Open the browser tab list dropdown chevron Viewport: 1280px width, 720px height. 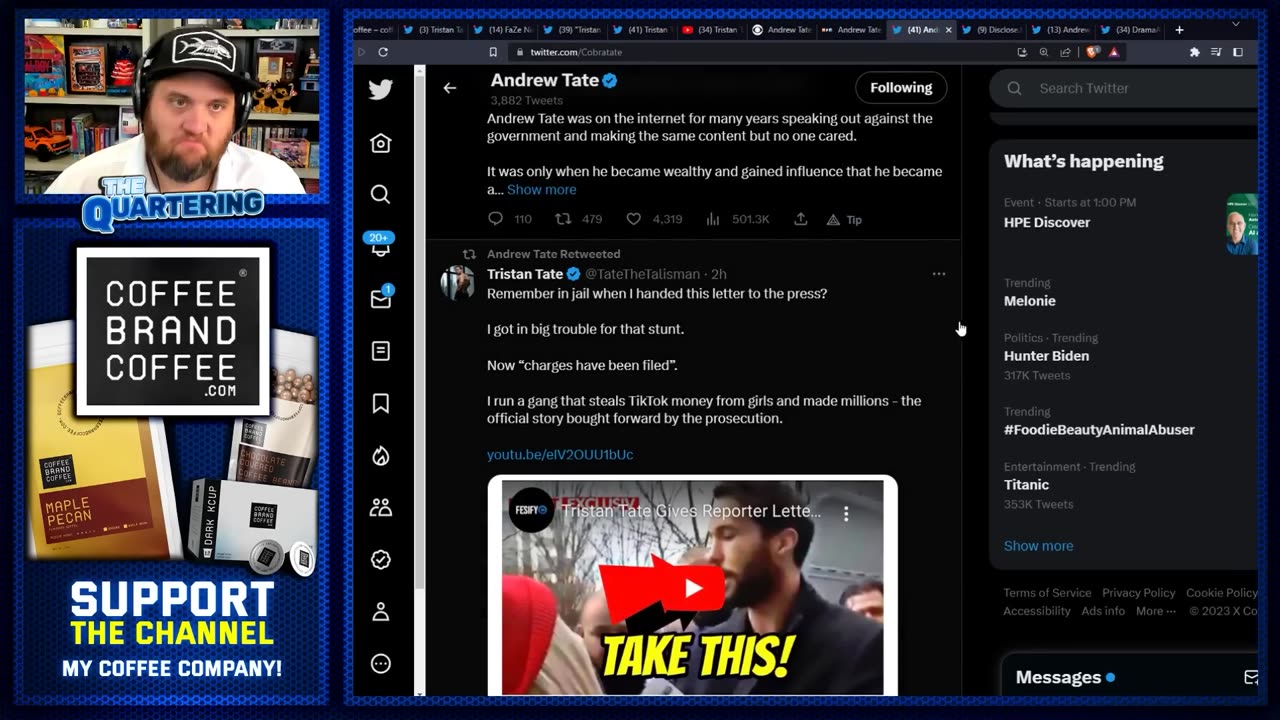click(x=1236, y=23)
